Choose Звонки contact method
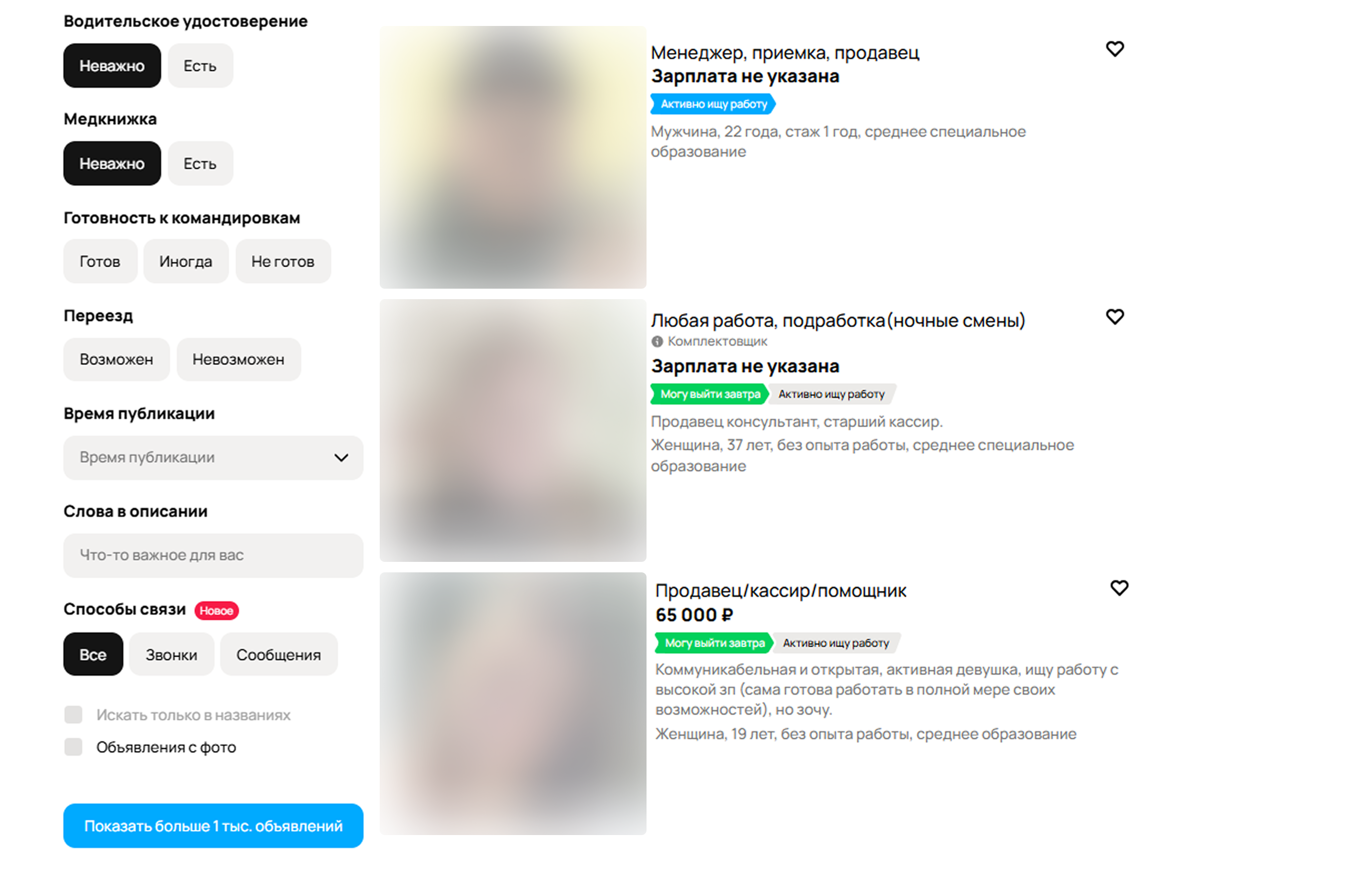 pyautogui.click(x=172, y=655)
